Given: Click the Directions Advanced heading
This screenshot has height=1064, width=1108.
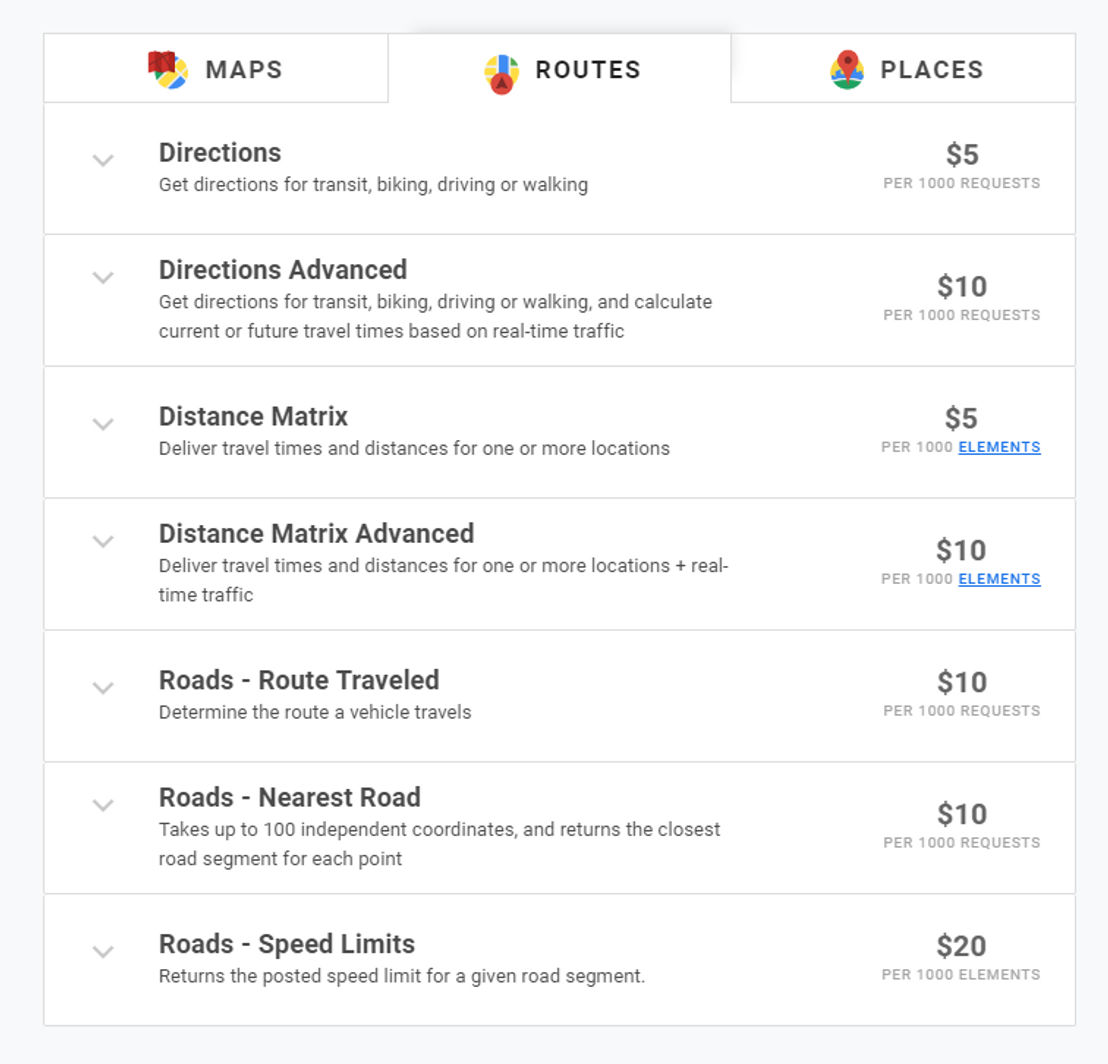Looking at the screenshot, I should [x=283, y=270].
